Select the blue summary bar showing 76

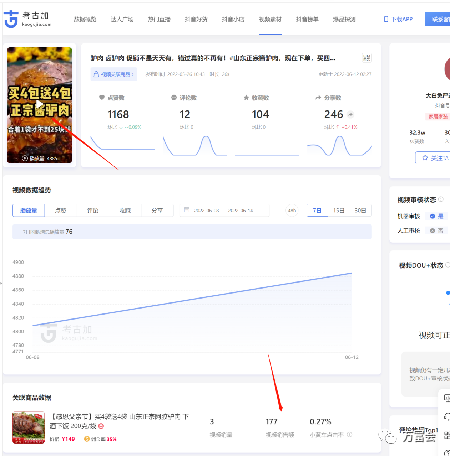coord(192,231)
